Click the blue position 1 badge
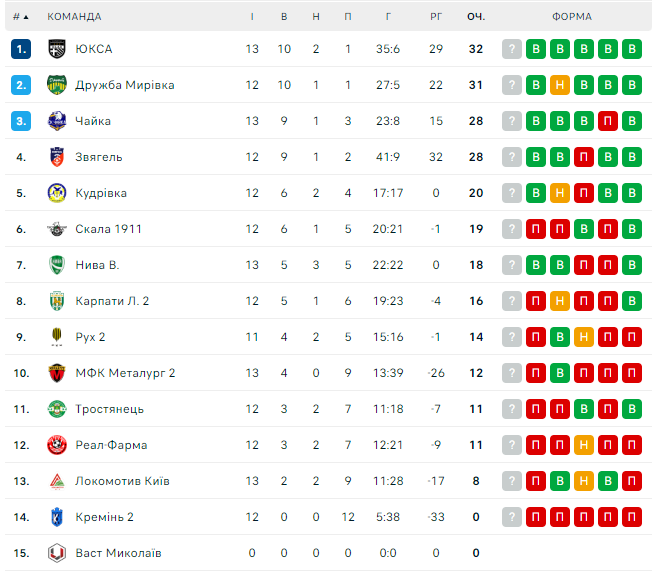The height and width of the screenshot is (572, 654). [22, 49]
